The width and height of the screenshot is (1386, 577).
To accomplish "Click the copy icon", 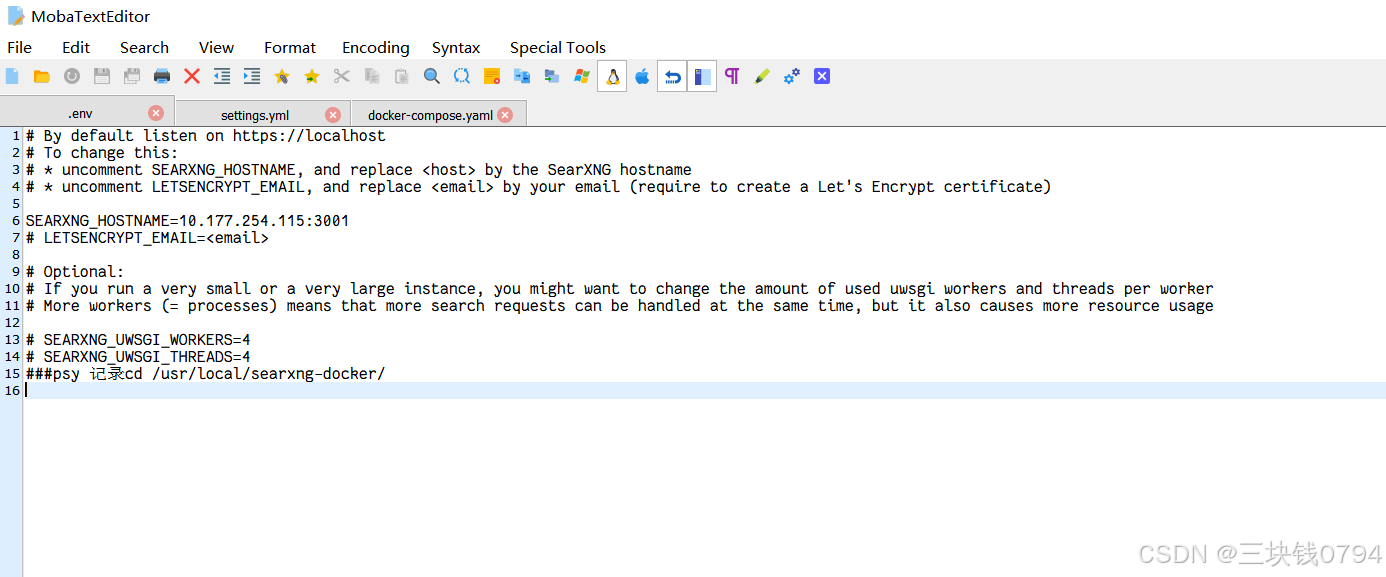I will pos(372,76).
